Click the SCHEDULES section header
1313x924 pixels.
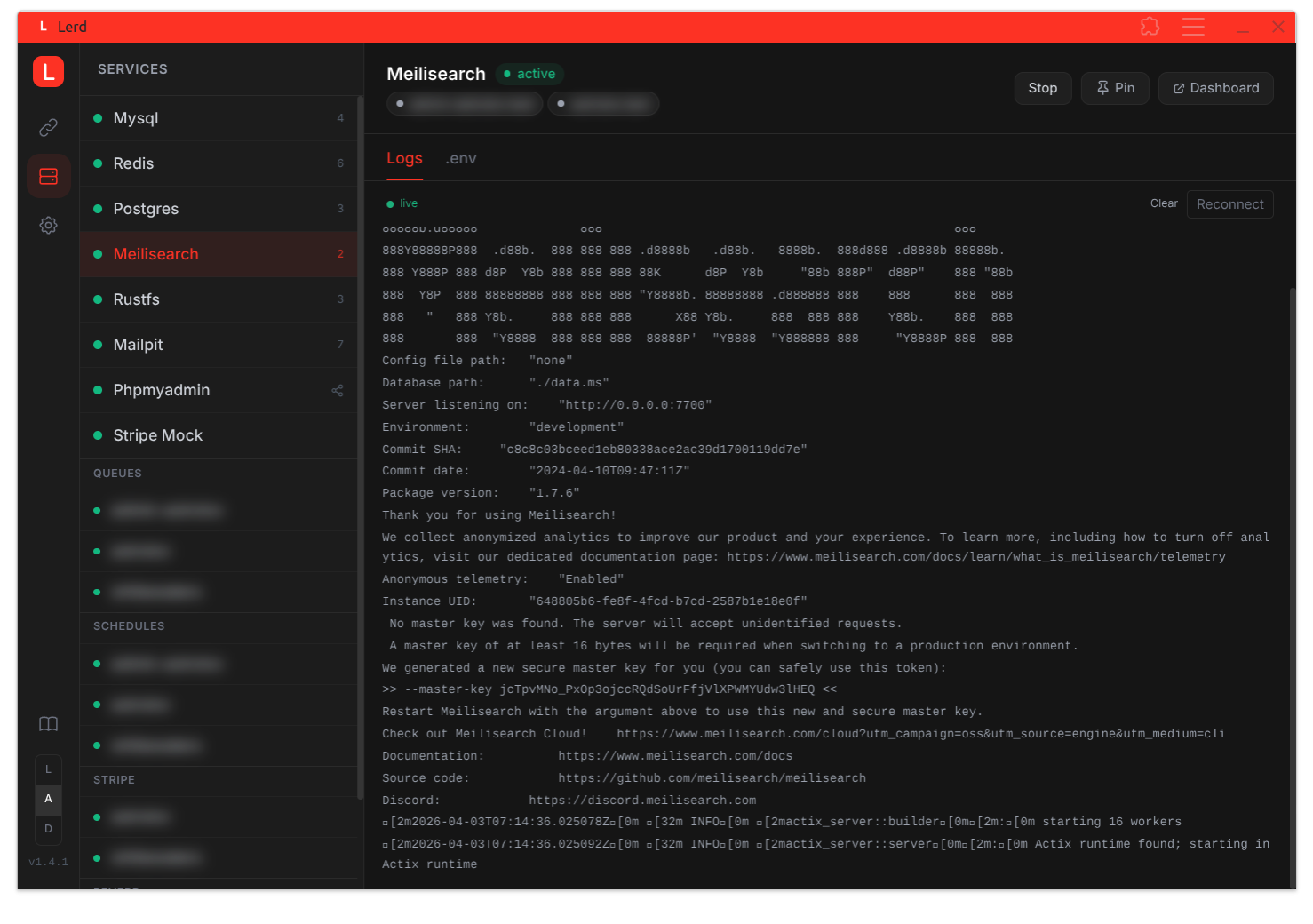129,626
